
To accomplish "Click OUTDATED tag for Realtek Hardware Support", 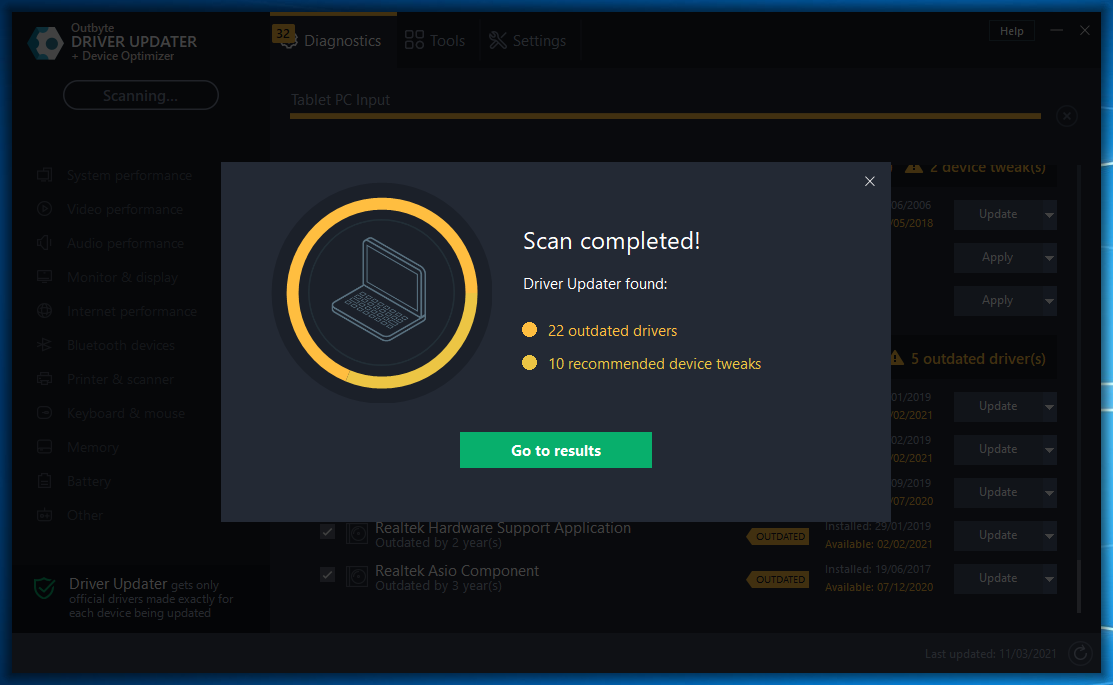I will 778,537.
